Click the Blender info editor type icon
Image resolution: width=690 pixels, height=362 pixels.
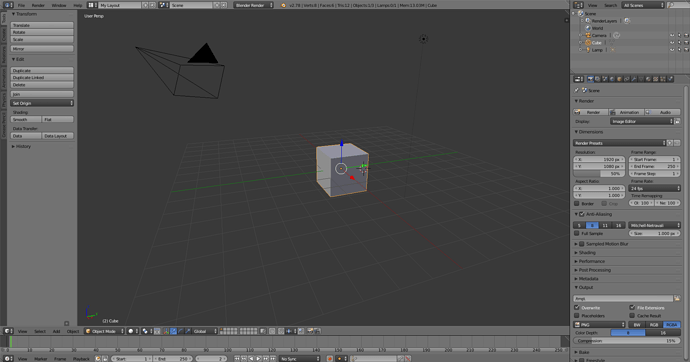(x=7, y=5)
